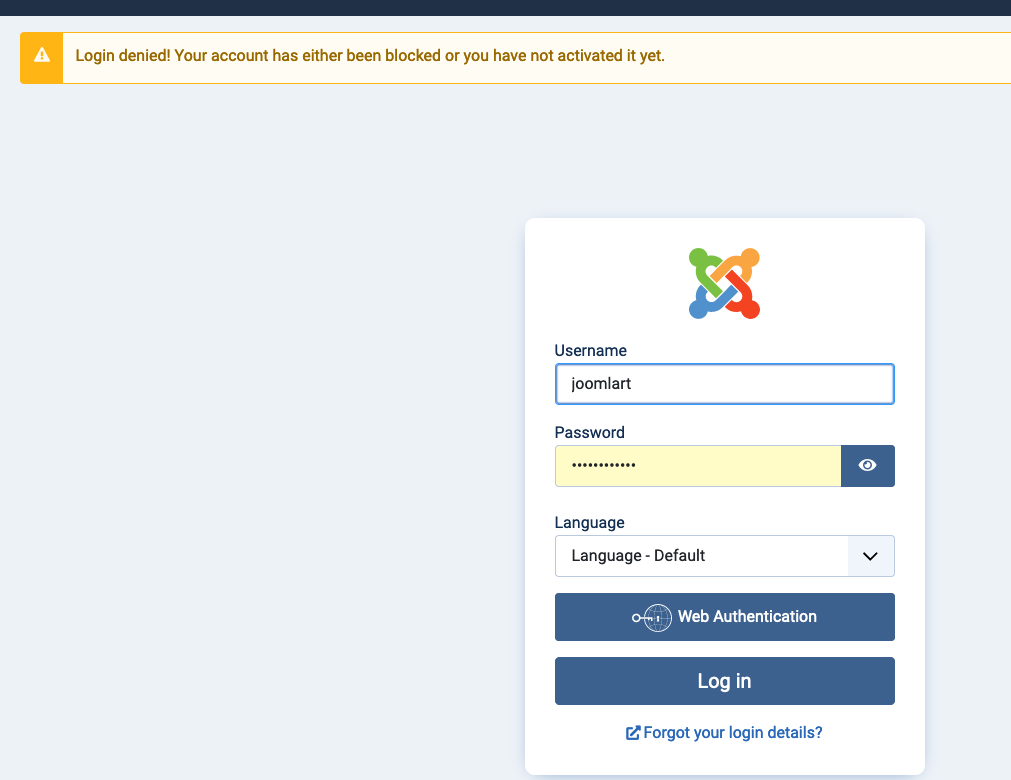Image resolution: width=1011 pixels, height=780 pixels.
Task: Click the Web Authentication button
Action: pos(724,617)
